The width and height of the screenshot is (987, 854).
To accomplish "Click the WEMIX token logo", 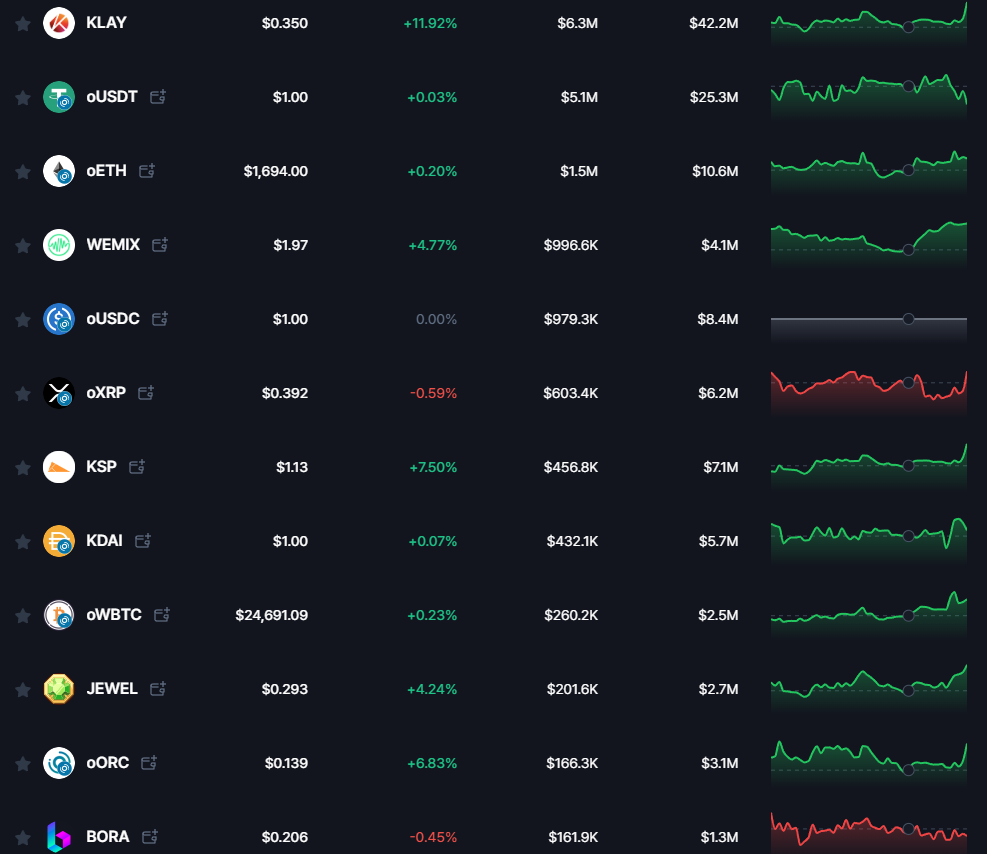I will coord(59,245).
